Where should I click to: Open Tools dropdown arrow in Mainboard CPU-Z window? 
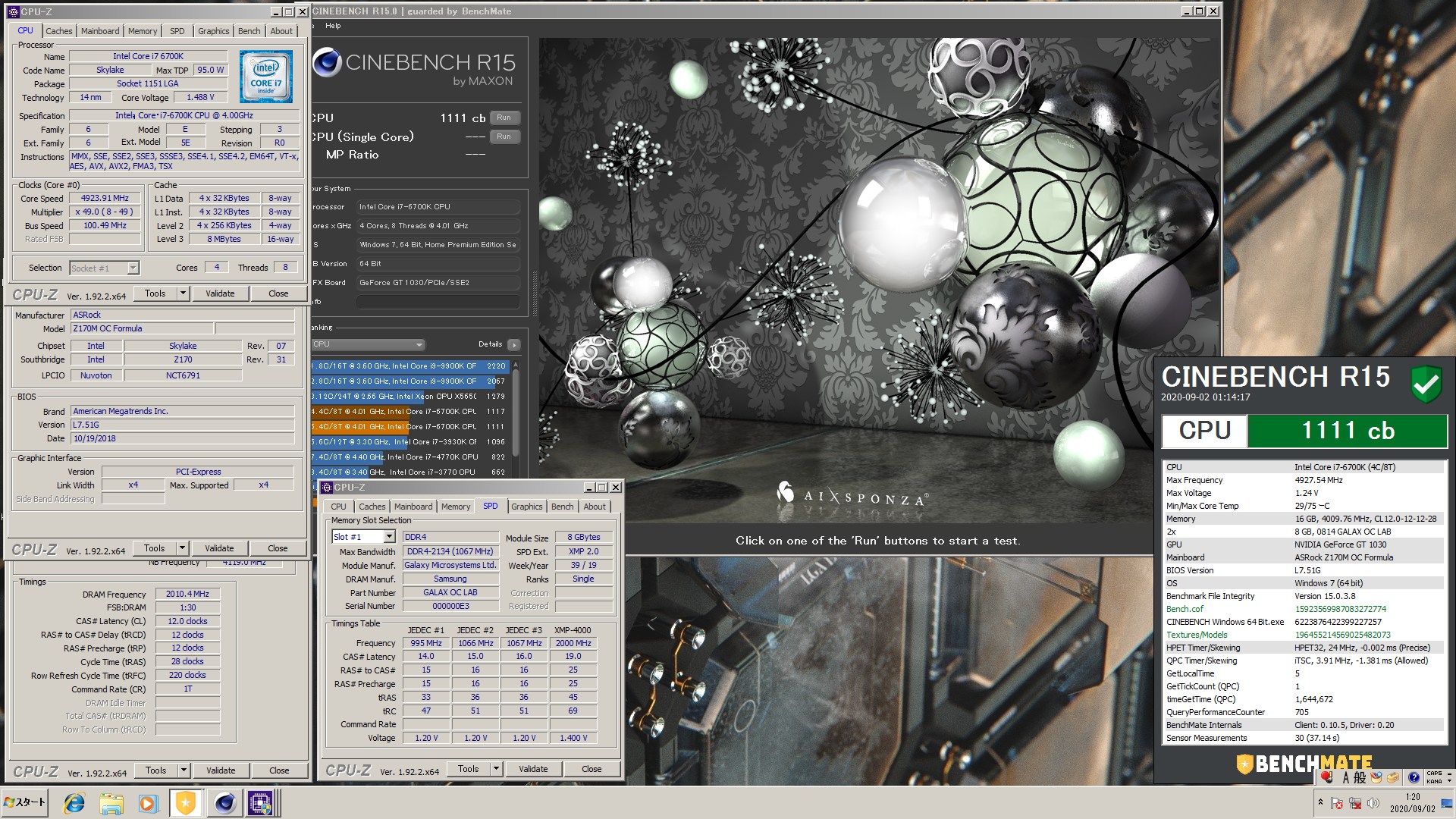pos(182,548)
